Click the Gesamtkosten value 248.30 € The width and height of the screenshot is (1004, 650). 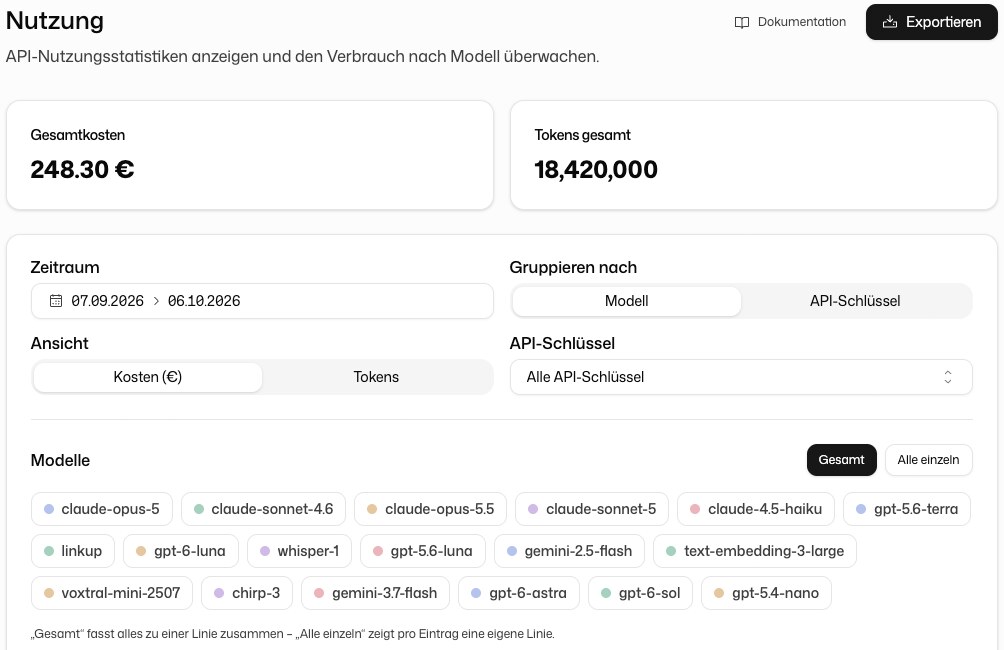83,170
